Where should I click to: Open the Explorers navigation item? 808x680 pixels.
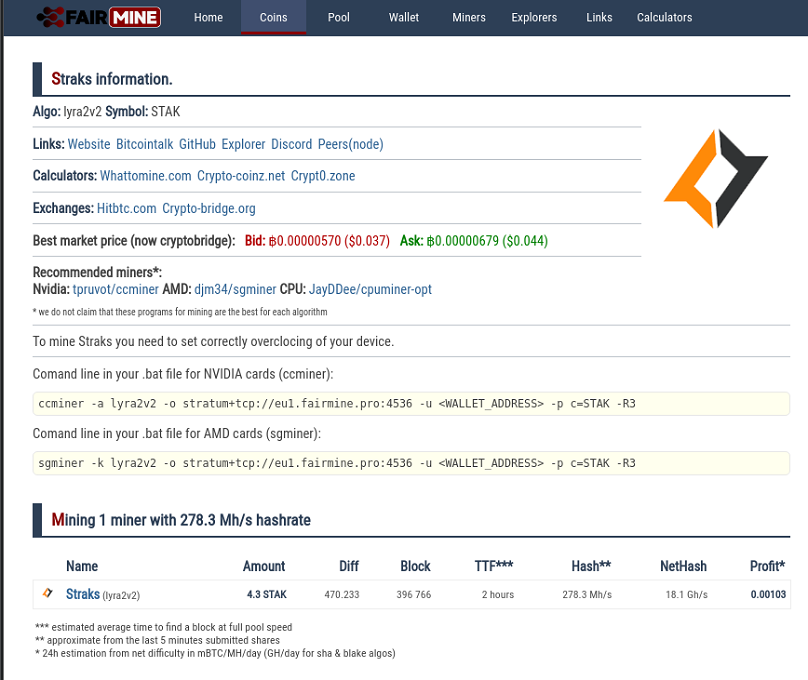coord(534,18)
